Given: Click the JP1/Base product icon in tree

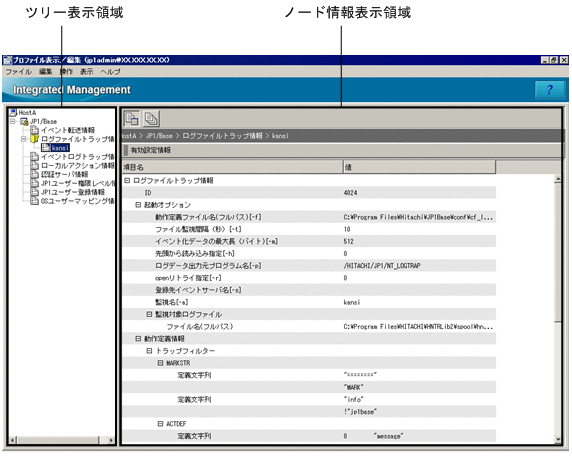Looking at the screenshot, I should pyautogui.click(x=24, y=121).
